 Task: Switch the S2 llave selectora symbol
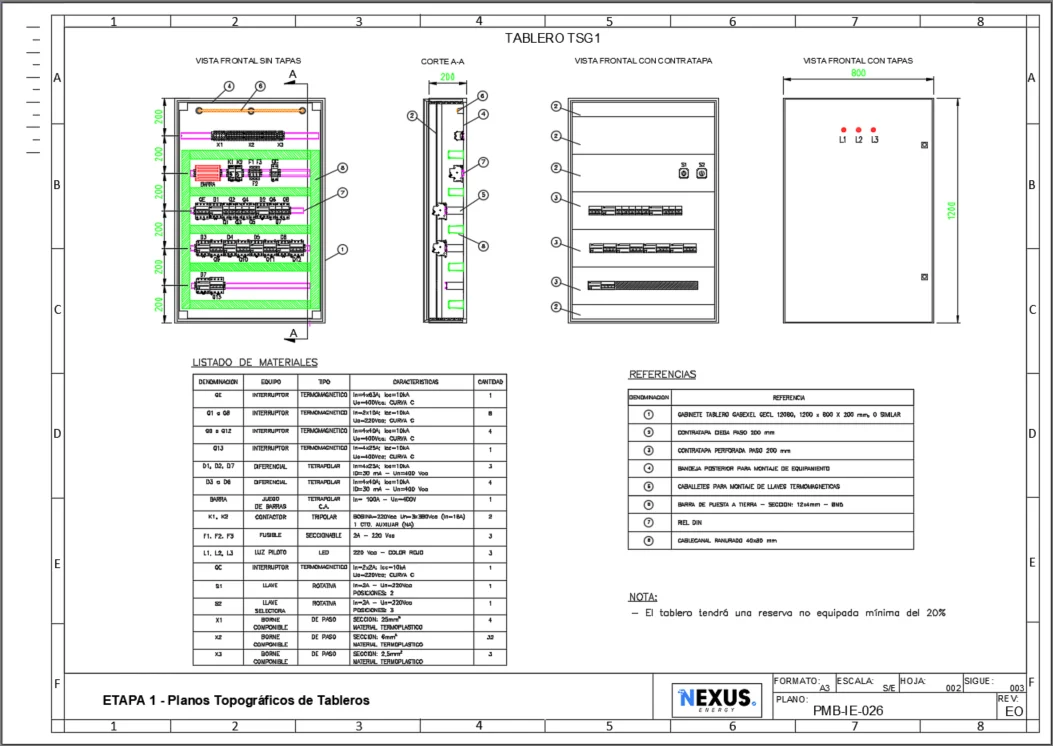[x=702, y=173]
